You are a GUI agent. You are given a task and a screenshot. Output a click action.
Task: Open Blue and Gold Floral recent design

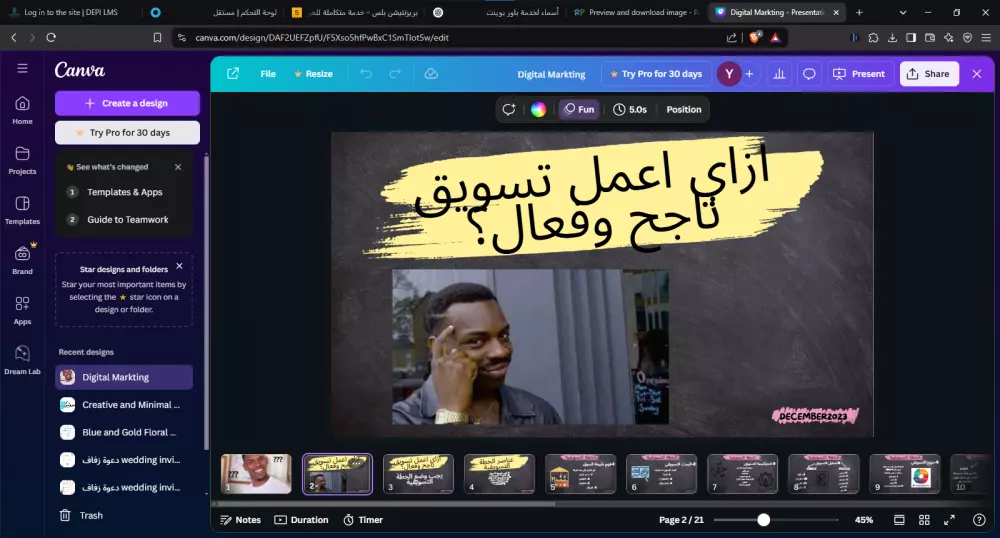click(x=124, y=432)
